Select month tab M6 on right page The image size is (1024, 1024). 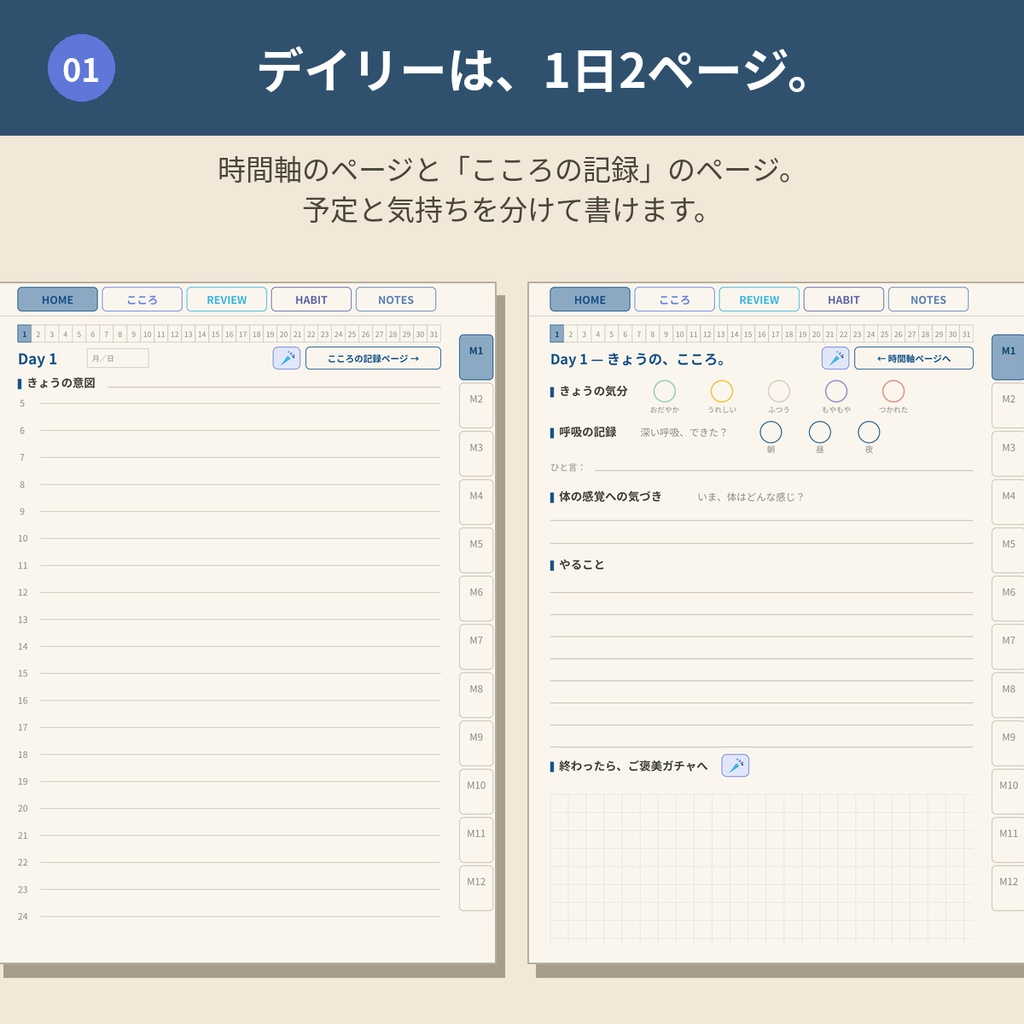coord(1008,599)
